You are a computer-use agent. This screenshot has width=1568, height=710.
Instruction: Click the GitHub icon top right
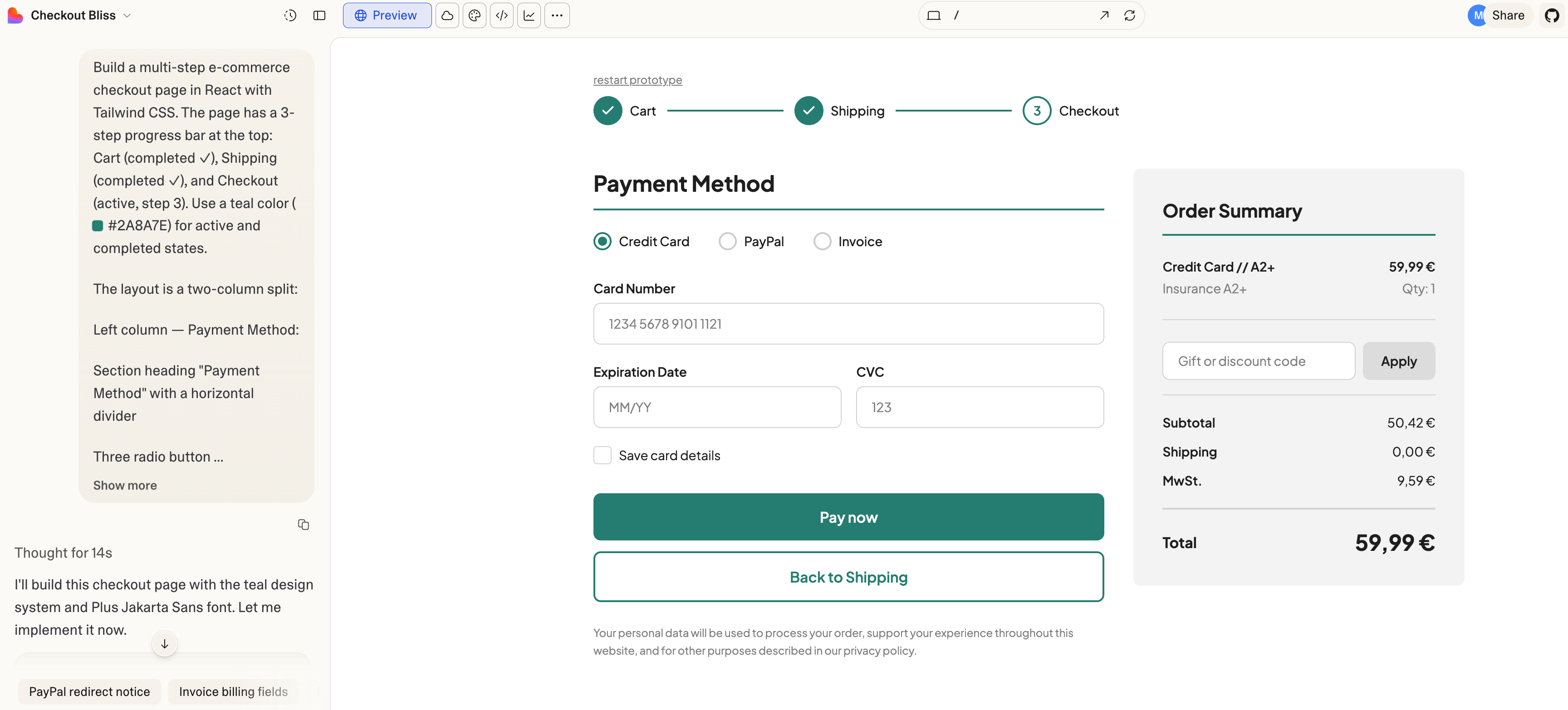tap(1551, 15)
